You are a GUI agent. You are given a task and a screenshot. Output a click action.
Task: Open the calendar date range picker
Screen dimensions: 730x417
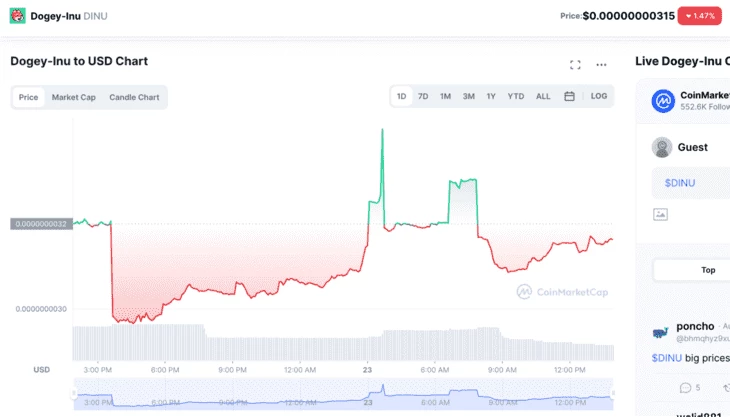(569, 96)
